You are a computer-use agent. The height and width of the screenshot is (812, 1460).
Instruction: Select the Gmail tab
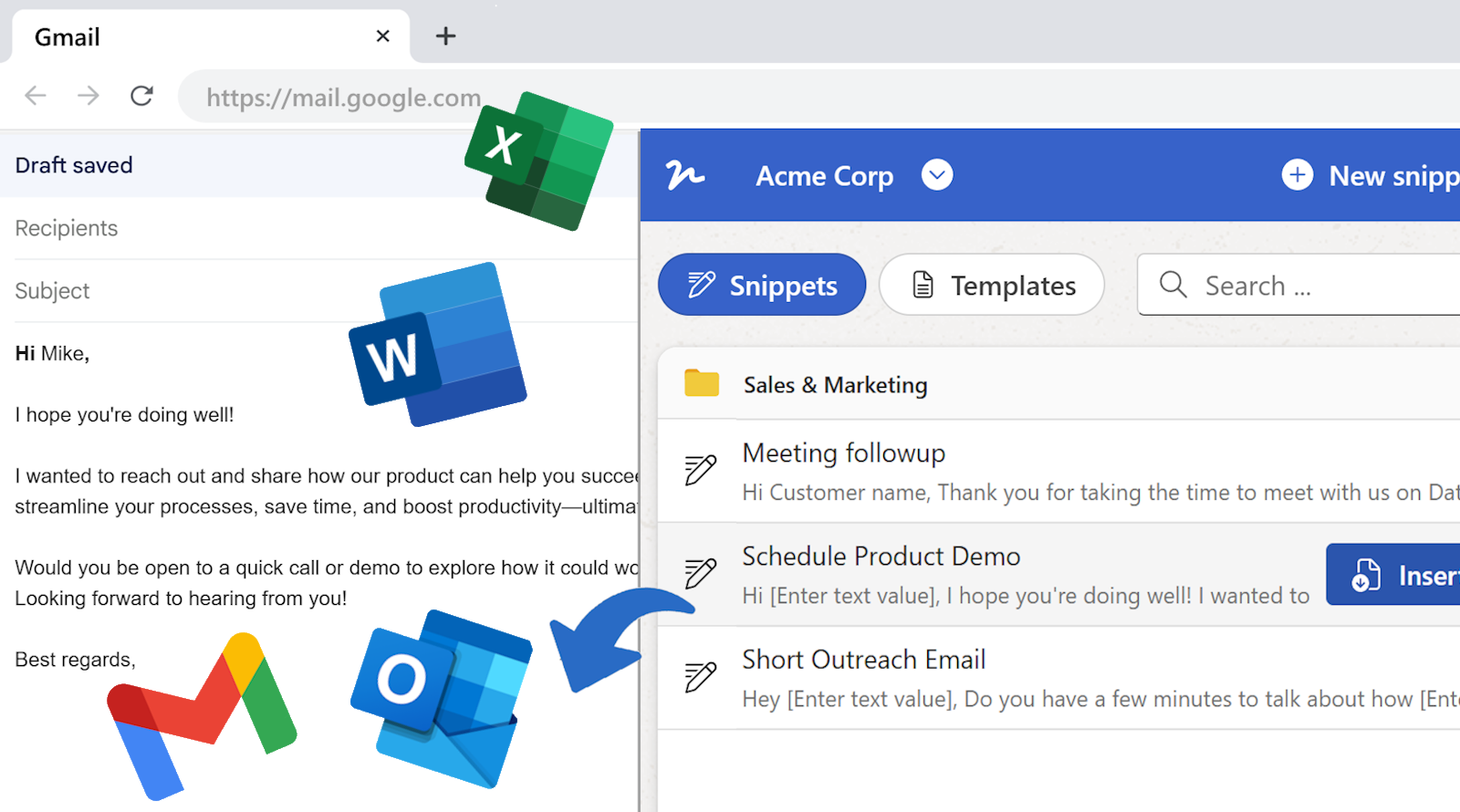pyautogui.click(x=210, y=36)
